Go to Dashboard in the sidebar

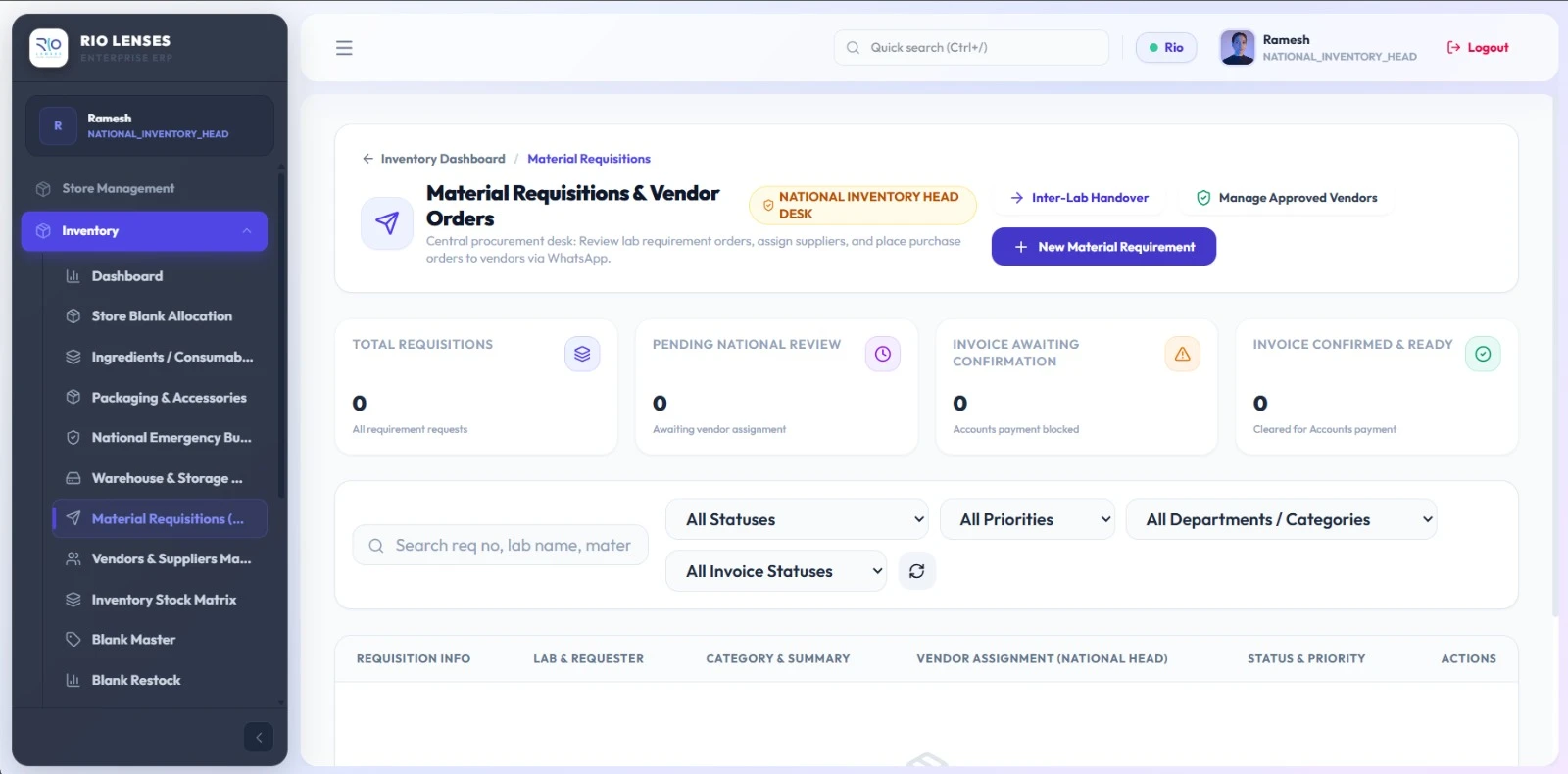160,276
